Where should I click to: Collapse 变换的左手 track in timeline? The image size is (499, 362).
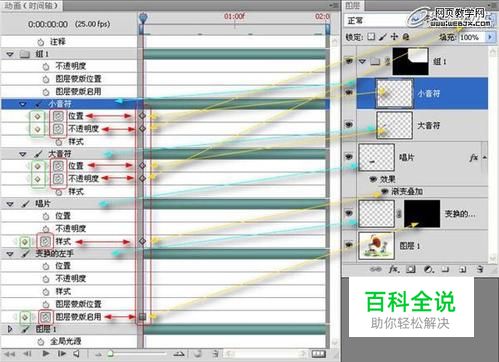(10, 254)
